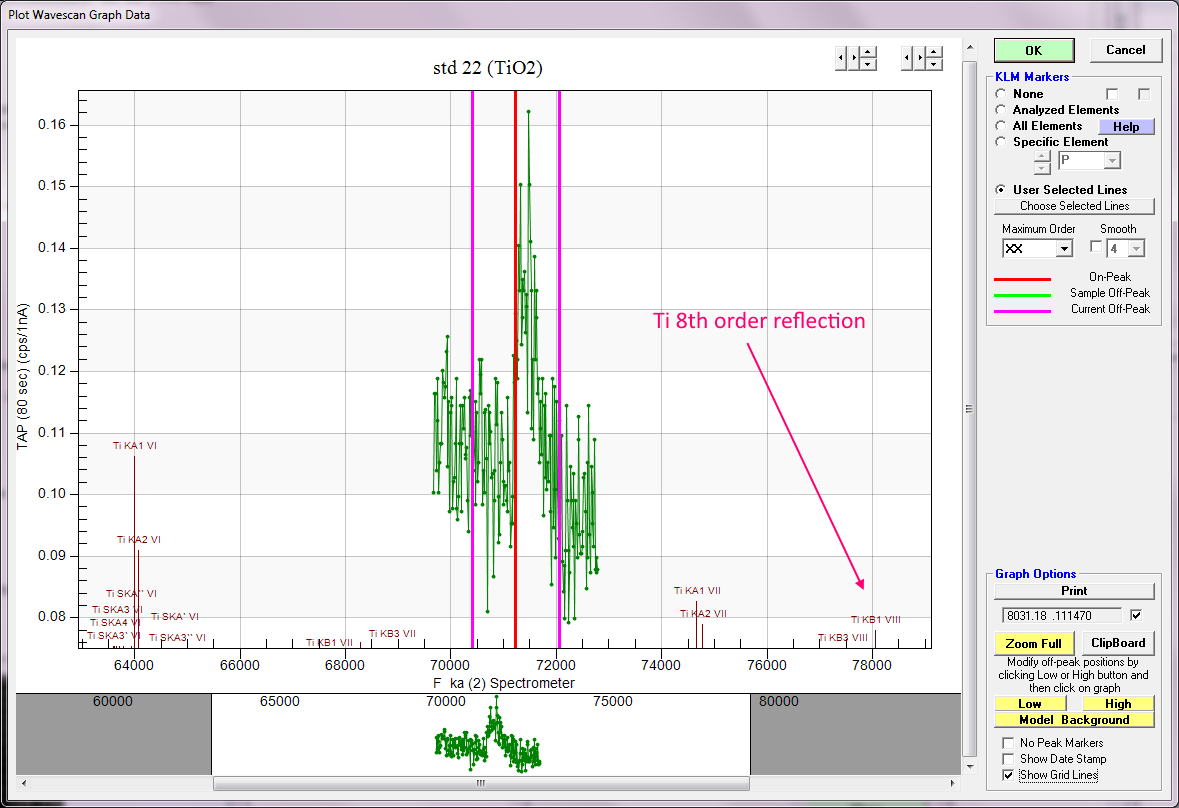Expand the Smooth value dropdown
The width and height of the screenshot is (1179, 808).
point(1135,248)
